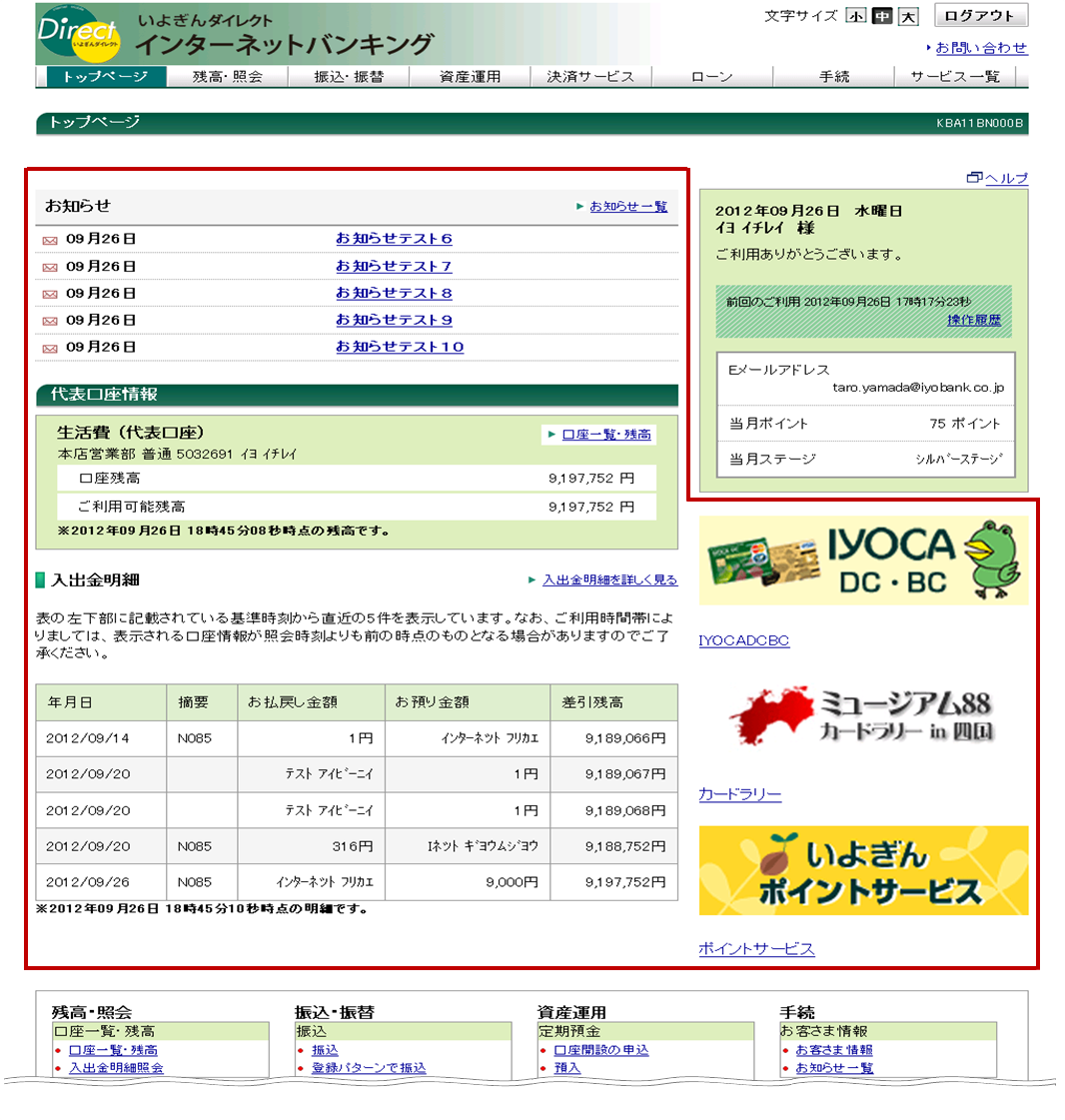The height and width of the screenshot is (1120, 1065).
Task: Click the envelope icon beside お知らせテスト10
Action: (50, 349)
